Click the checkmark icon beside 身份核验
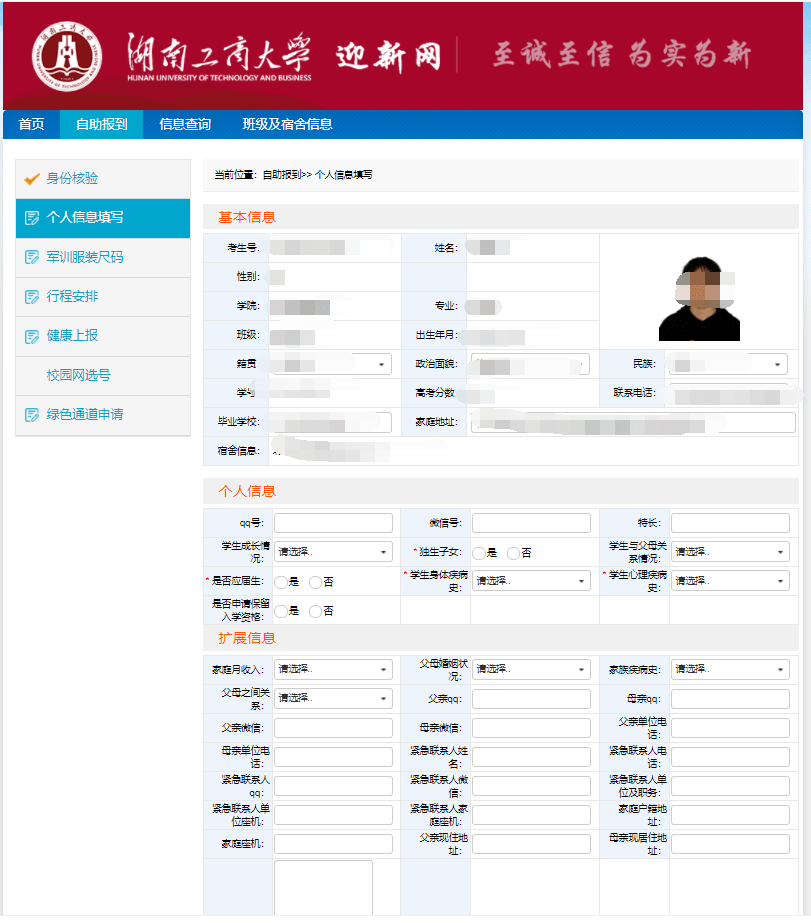This screenshot has width=811, height=923. (32, 180)
